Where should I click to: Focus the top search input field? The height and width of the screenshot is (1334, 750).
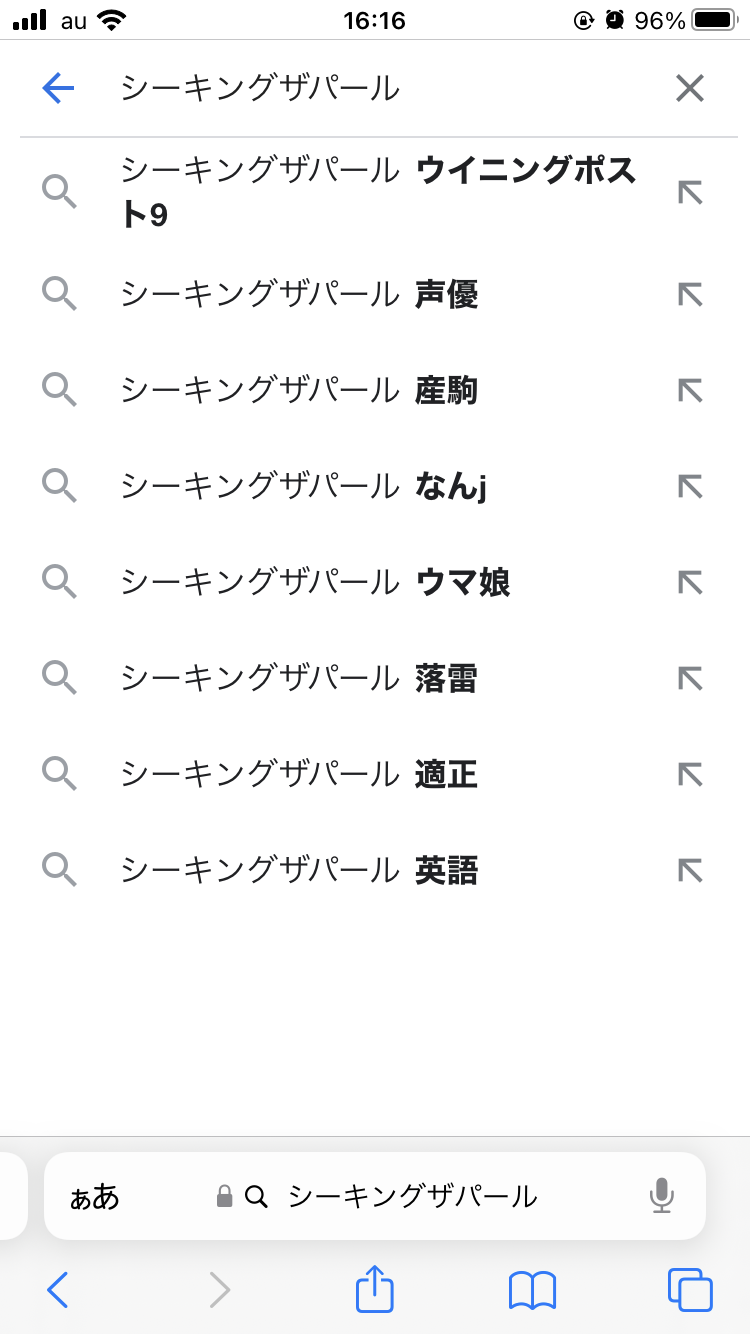[x=380, y=89]
